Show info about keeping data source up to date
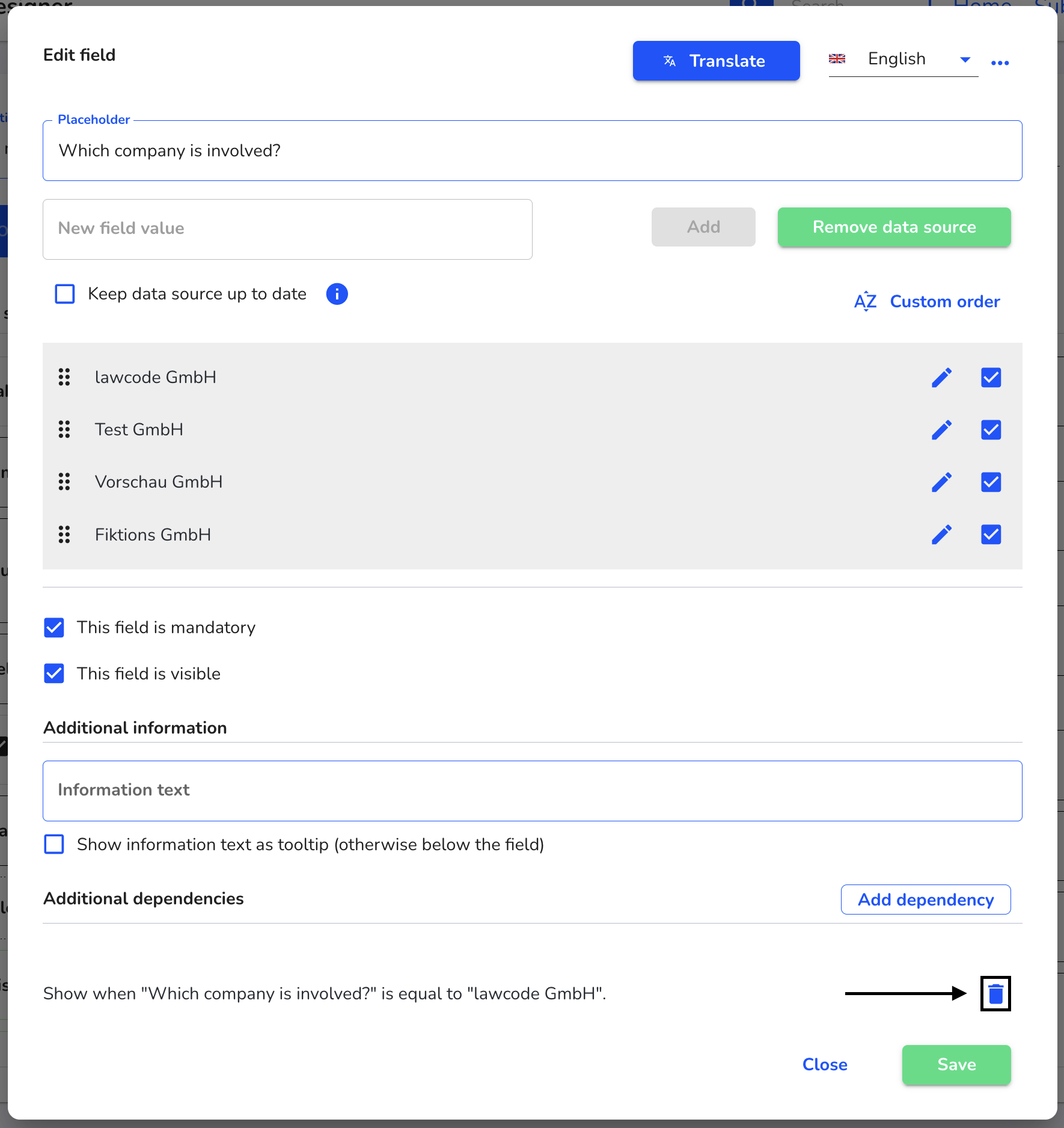The image size is (1064, 1128). pos(337,294)
